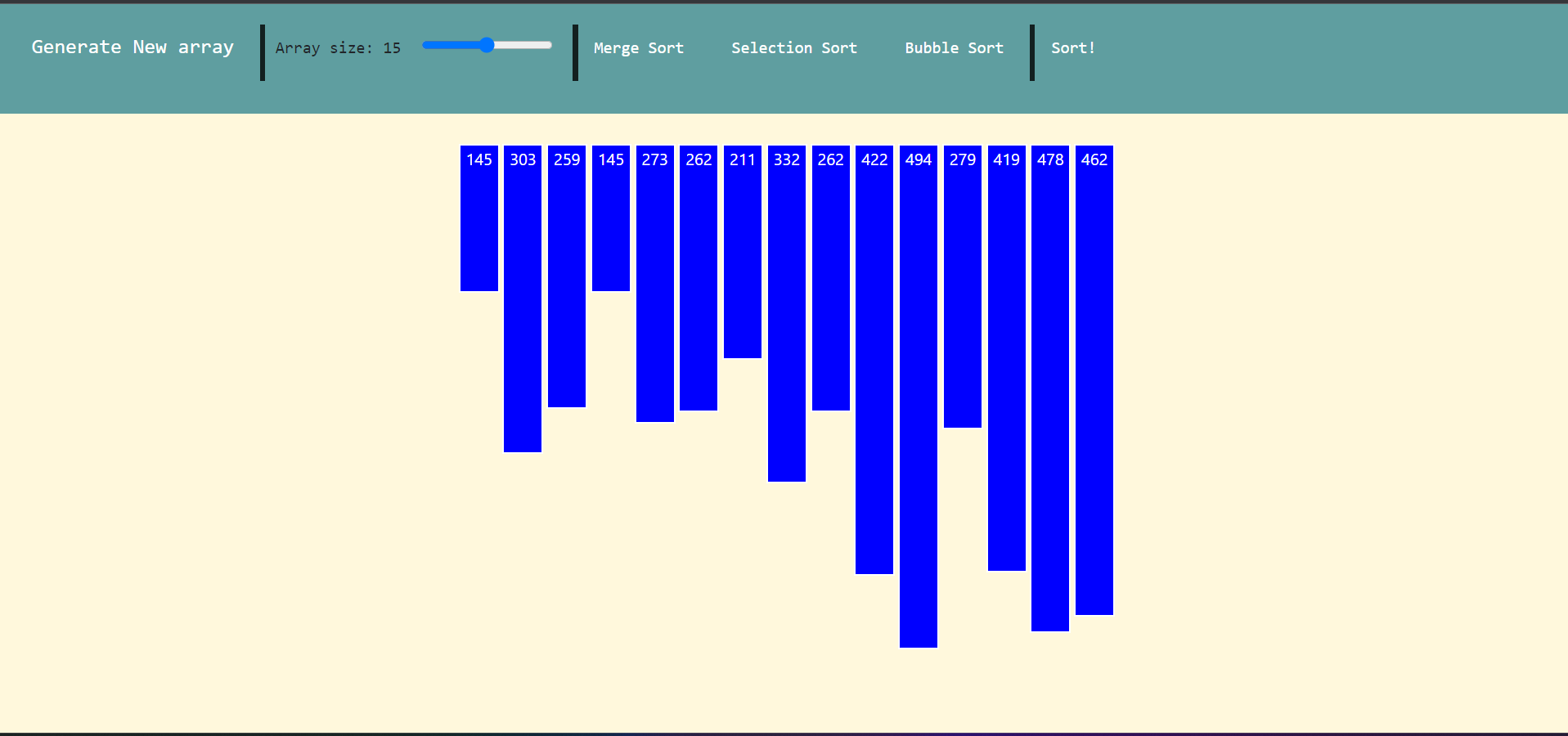Select the bar with value 259
Image resolution: width=1568 pixels, height=736 pixels.
click(x=567, y=276)
